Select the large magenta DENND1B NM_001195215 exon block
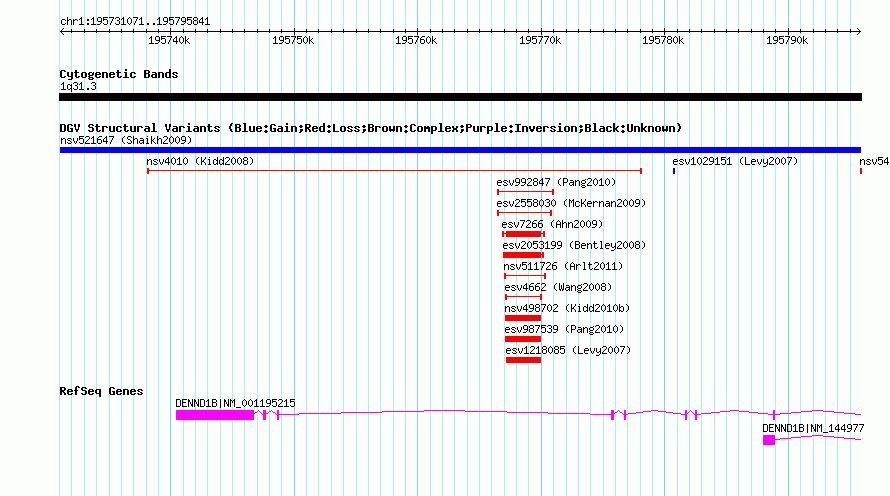Viewport: 890px width, 496px height. pyautogui.click(x=215, y=415)
